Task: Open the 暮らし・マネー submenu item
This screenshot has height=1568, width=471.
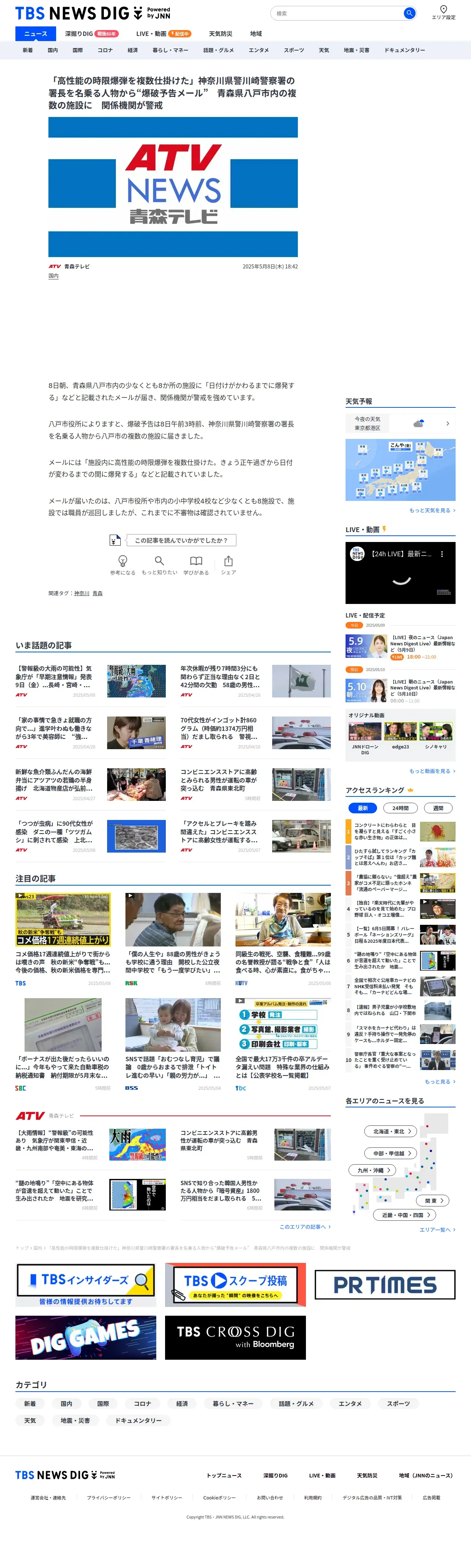Action: pyautogui.click(x=170, y=51)
